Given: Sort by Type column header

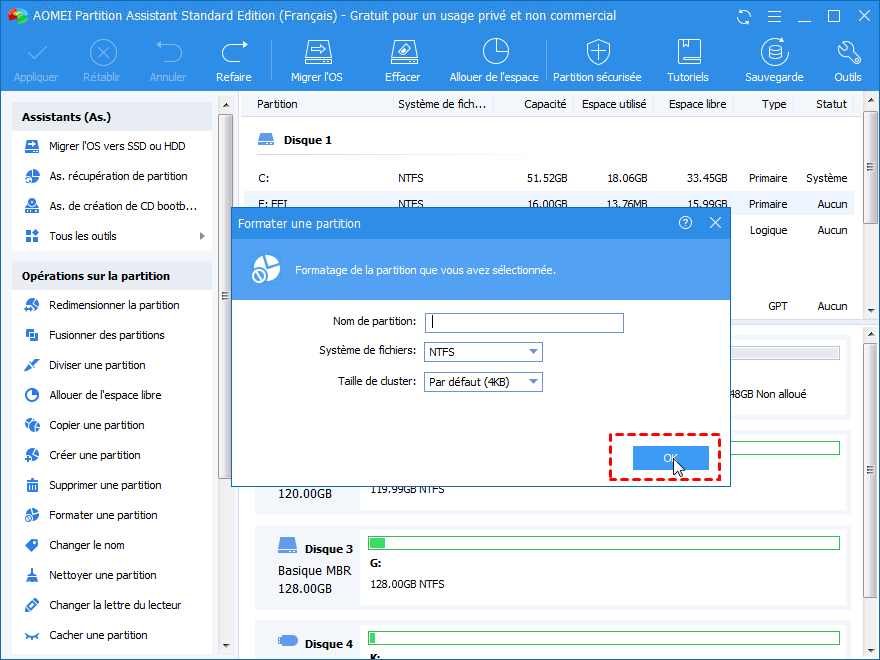Looking at the screenshot, I should pyautogui.click(x=774, y=104).
